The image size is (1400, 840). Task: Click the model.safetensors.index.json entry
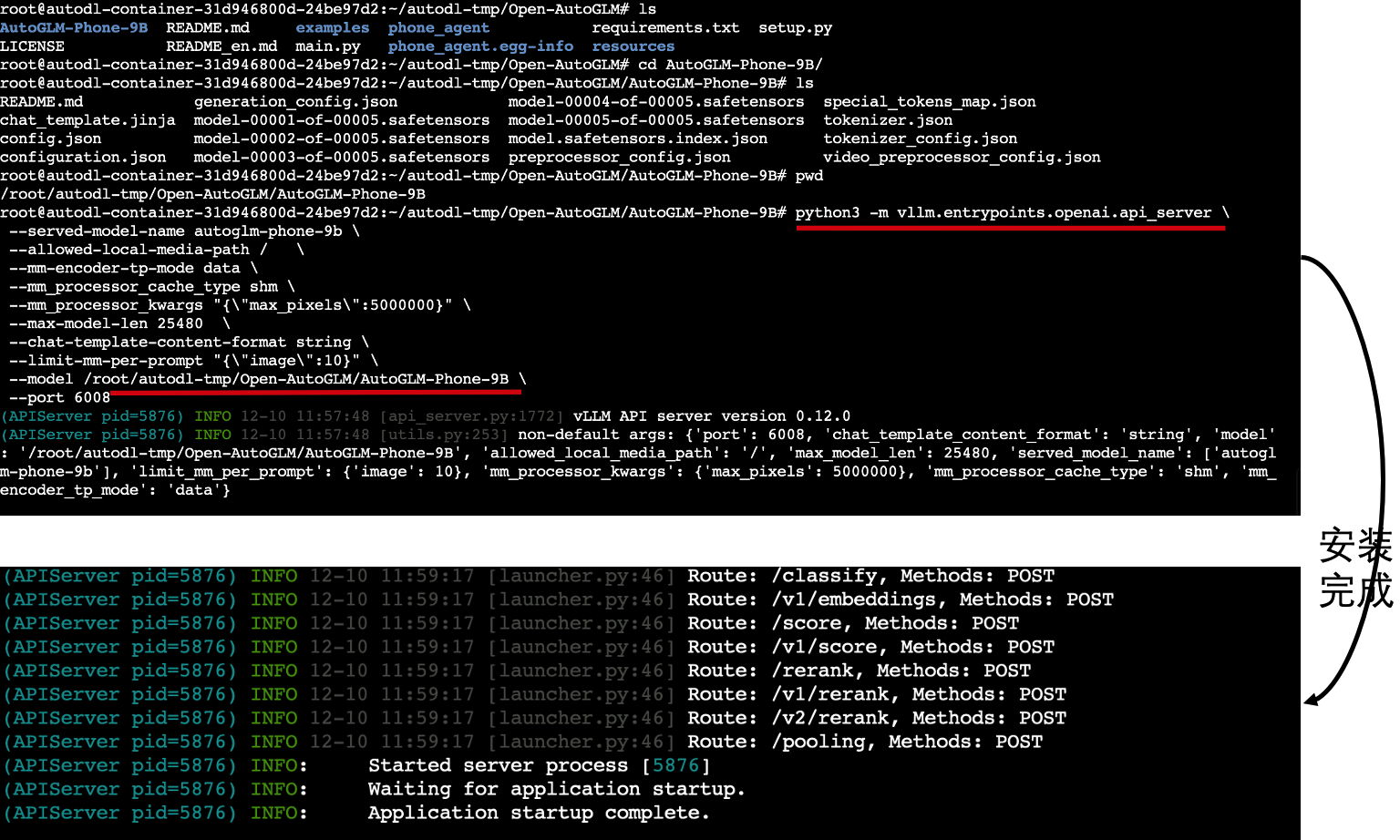coord(637,138)
